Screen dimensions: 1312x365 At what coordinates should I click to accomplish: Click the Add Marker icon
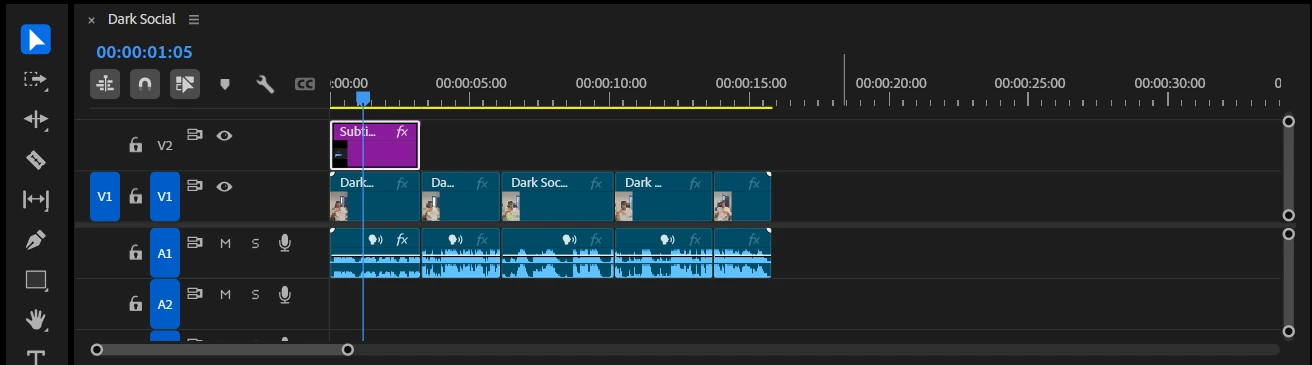[225, 84]
